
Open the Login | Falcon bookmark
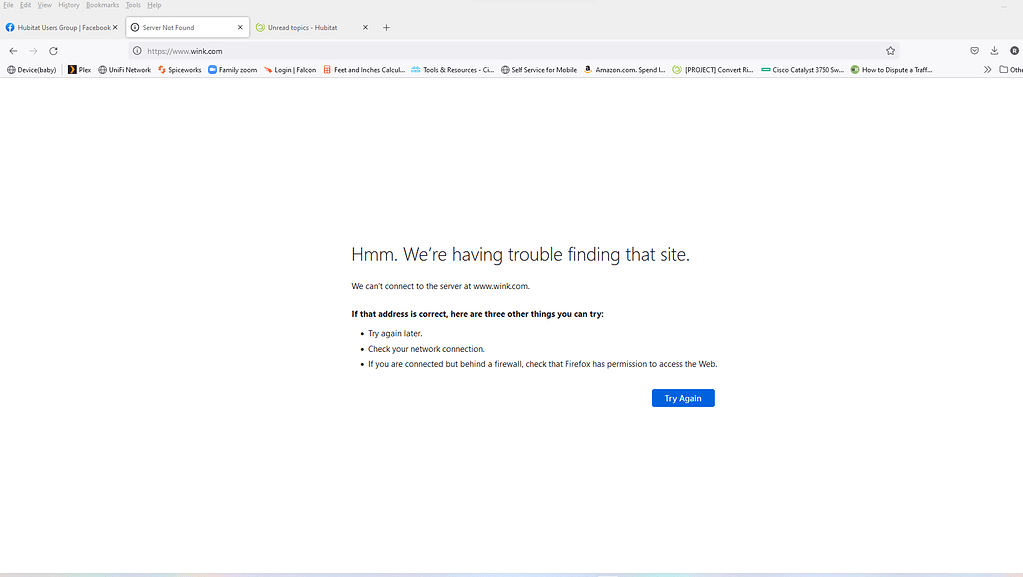point(290,70)
